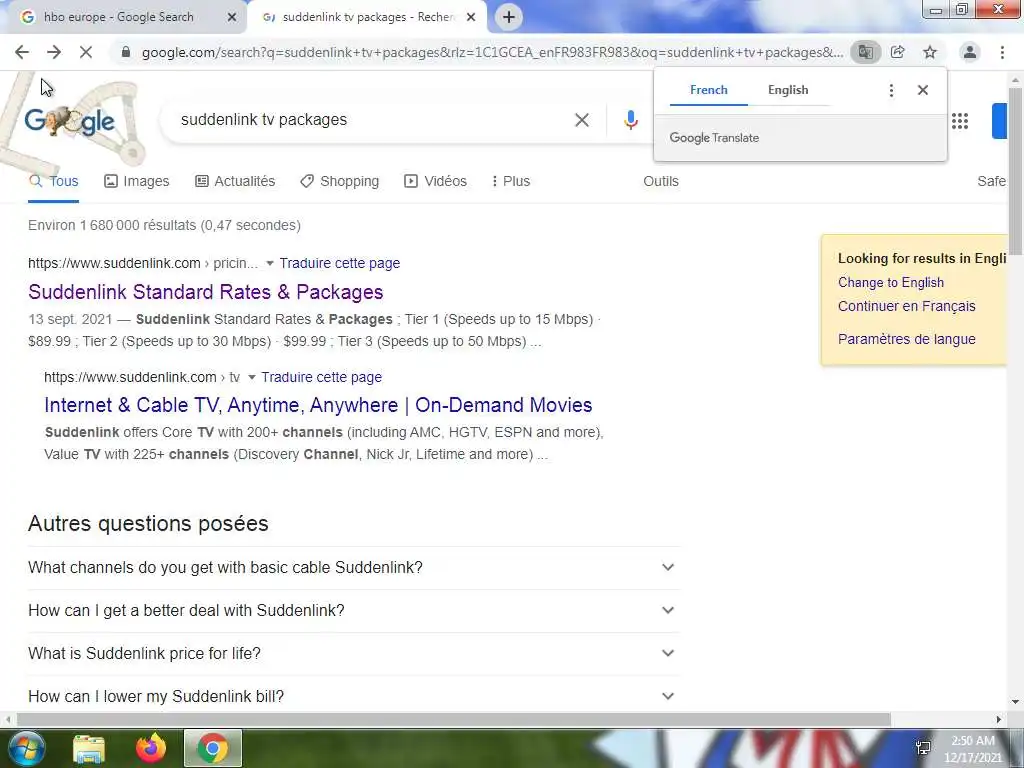Click Traduire cette page under tv result
The width and height of the screenshot is (1024, 768).
[x=321, y=377]
